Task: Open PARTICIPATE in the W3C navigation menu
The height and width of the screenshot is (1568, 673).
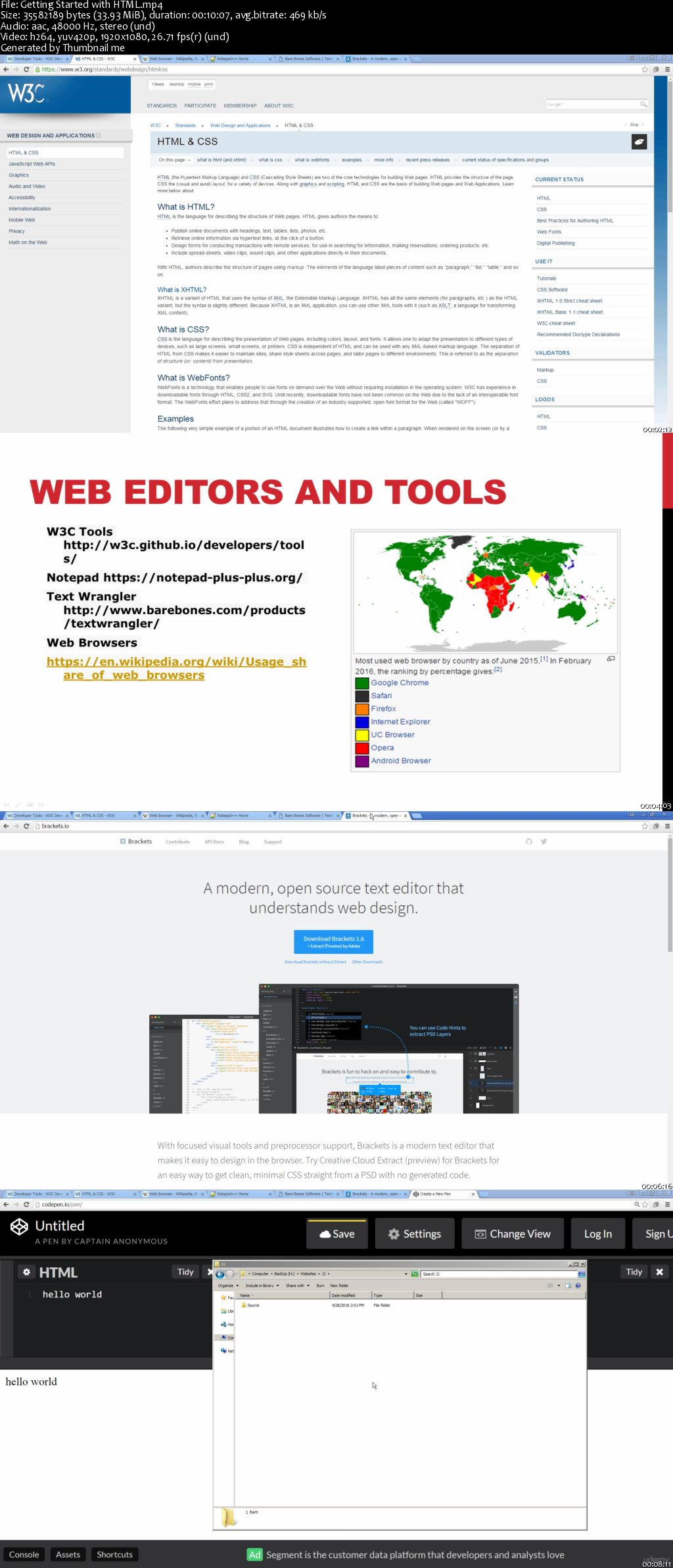Action: (200, 106)
